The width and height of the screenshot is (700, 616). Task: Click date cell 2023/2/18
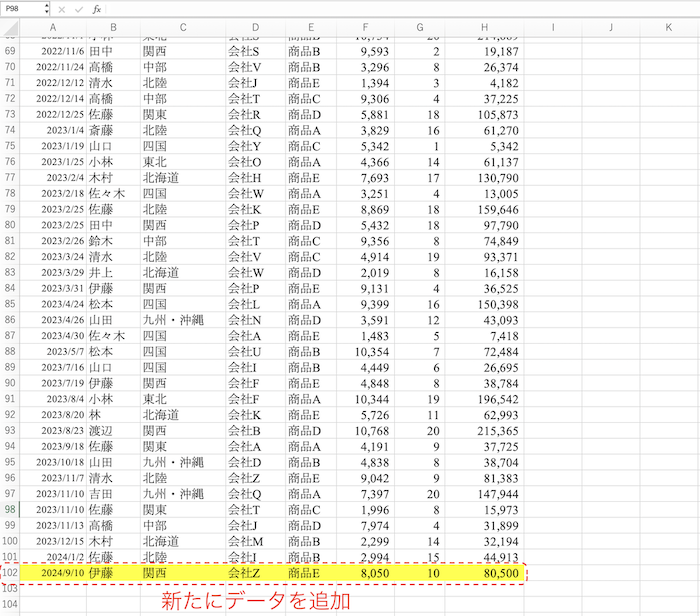click(x=53, y=194)
